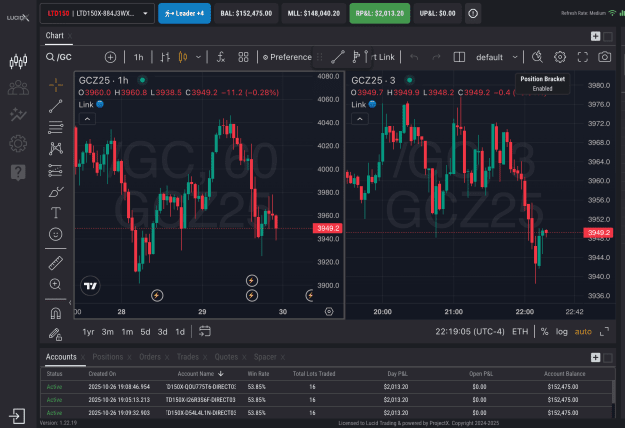Click the RP&L $2,013.20 button
Image resolution: width=625 pixels, height=428 pixels.
[379, 14]
